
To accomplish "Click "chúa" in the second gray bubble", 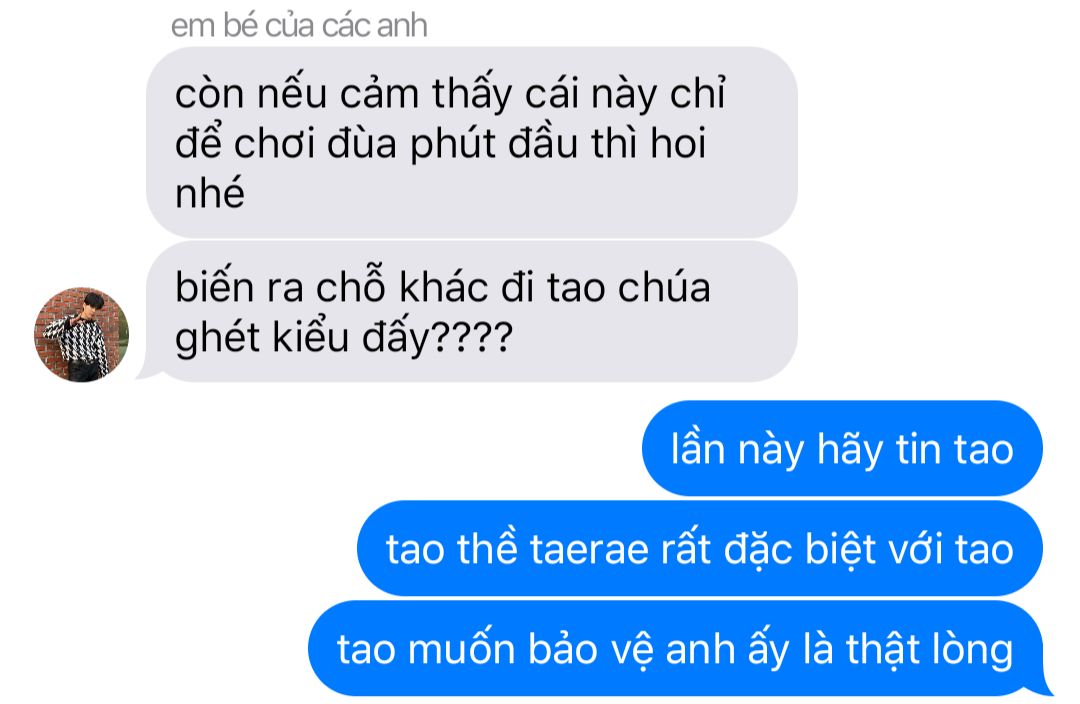I will (664, 287).
